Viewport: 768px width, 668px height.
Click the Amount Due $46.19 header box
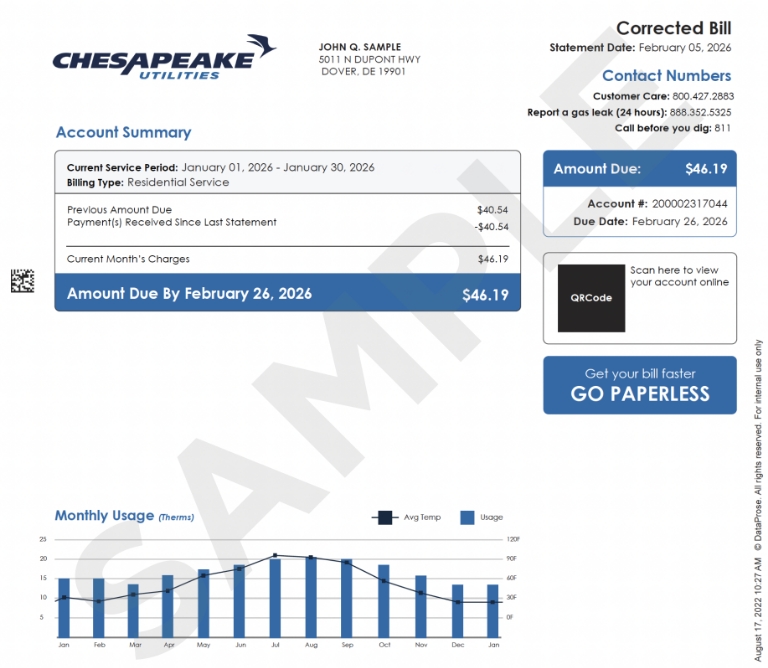[640, 168]
